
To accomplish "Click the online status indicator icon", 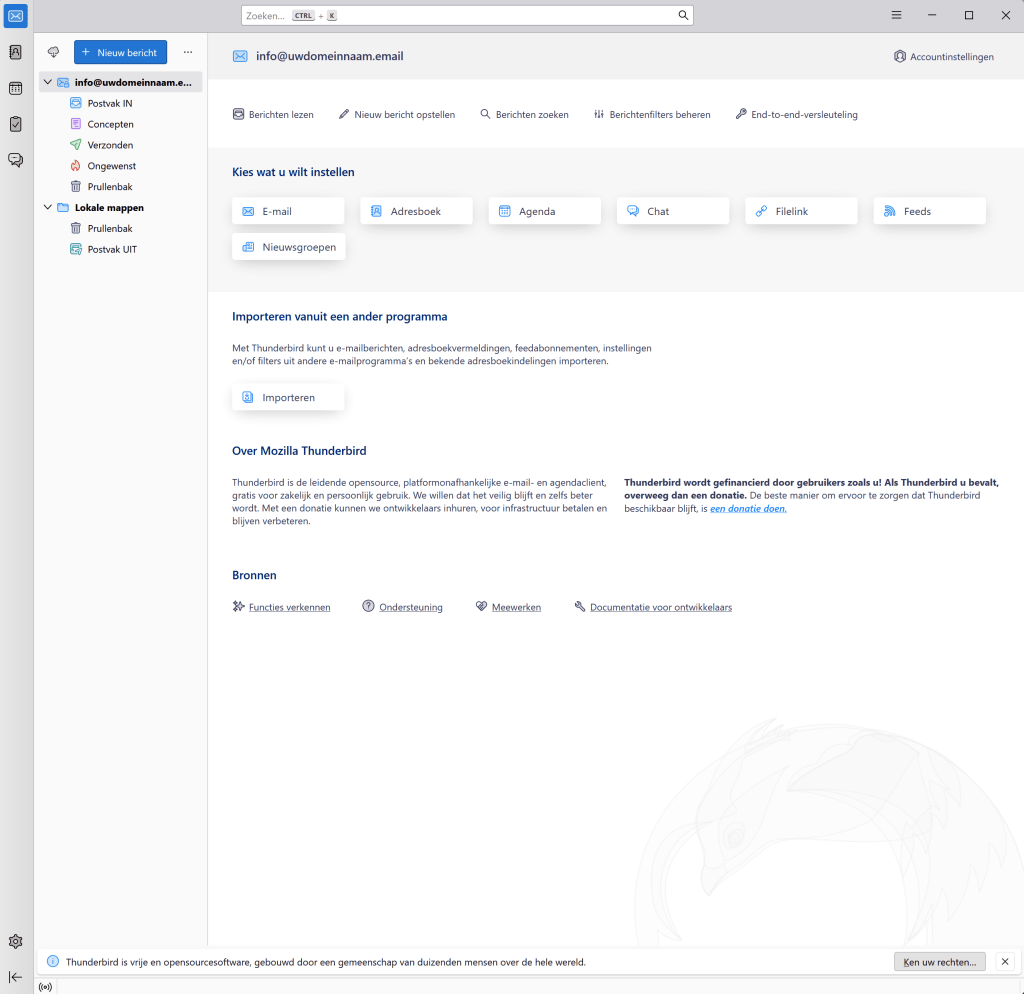I will click(45, 987).
